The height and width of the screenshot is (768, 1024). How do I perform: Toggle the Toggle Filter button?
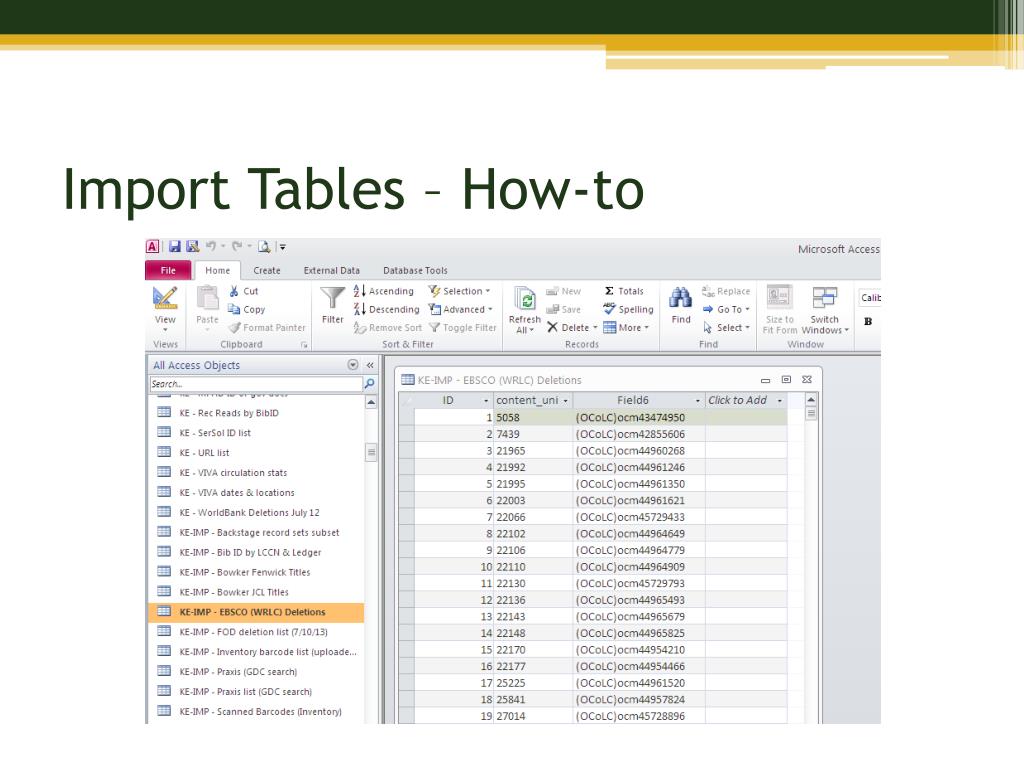click(462, 328)
